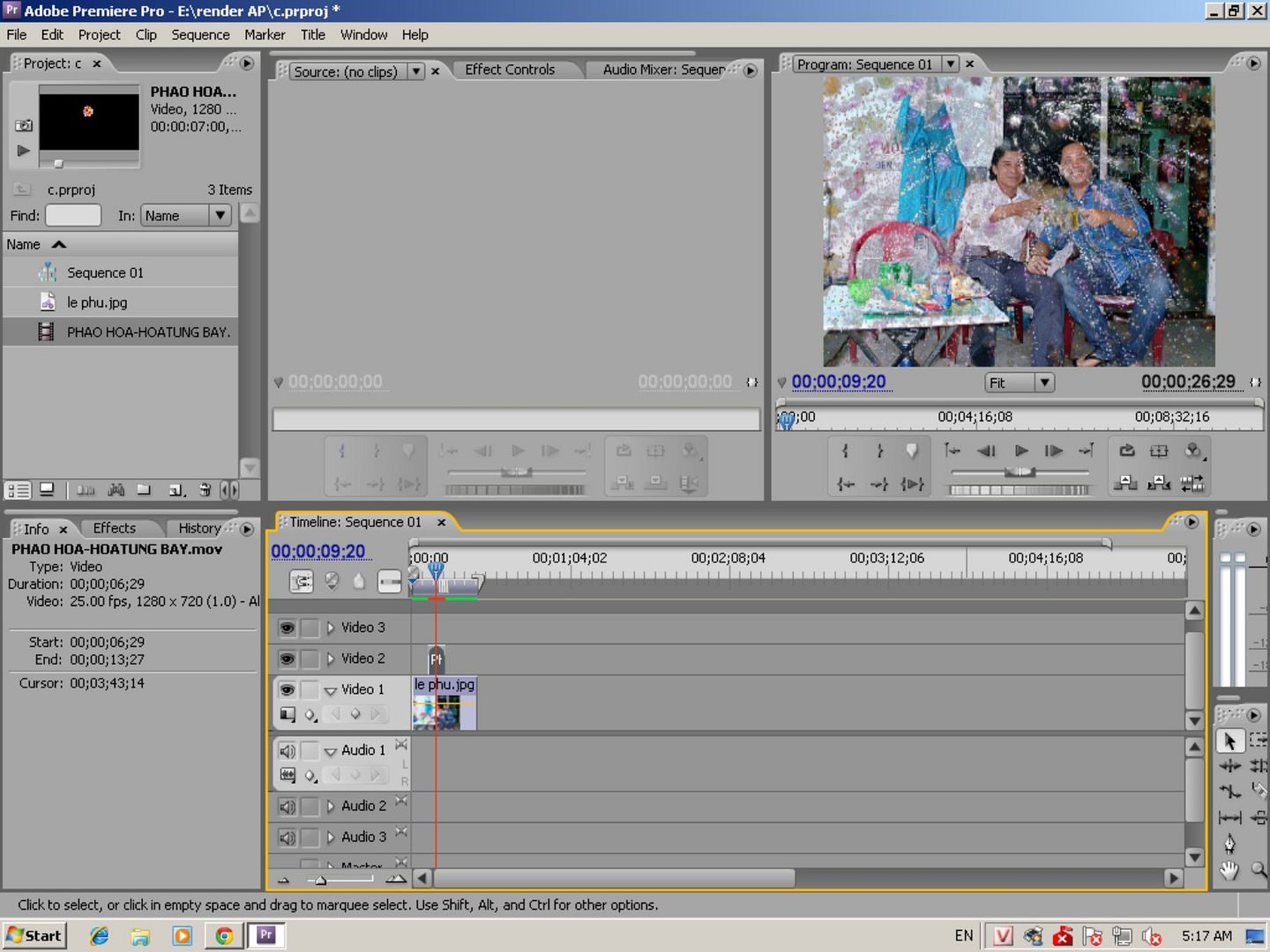Expand the Audio 3 track
This screenshot has height=952, width=1270.
331,837
